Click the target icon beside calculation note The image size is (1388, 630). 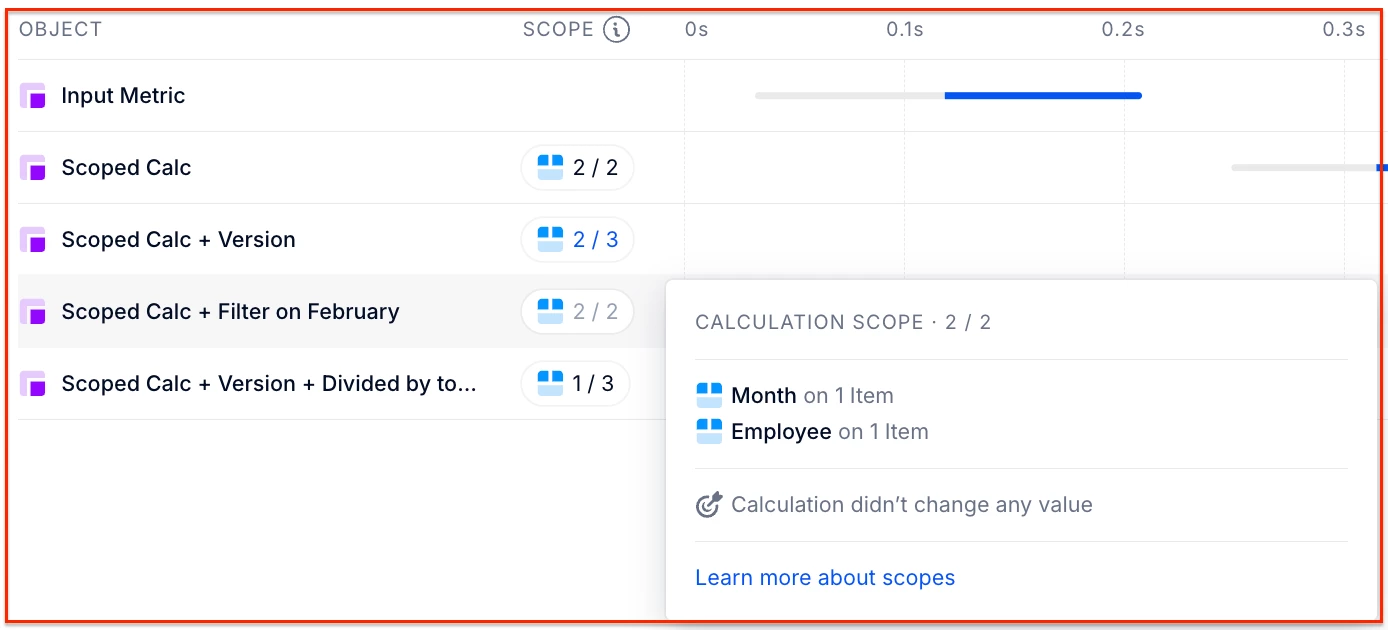[708, 505]
